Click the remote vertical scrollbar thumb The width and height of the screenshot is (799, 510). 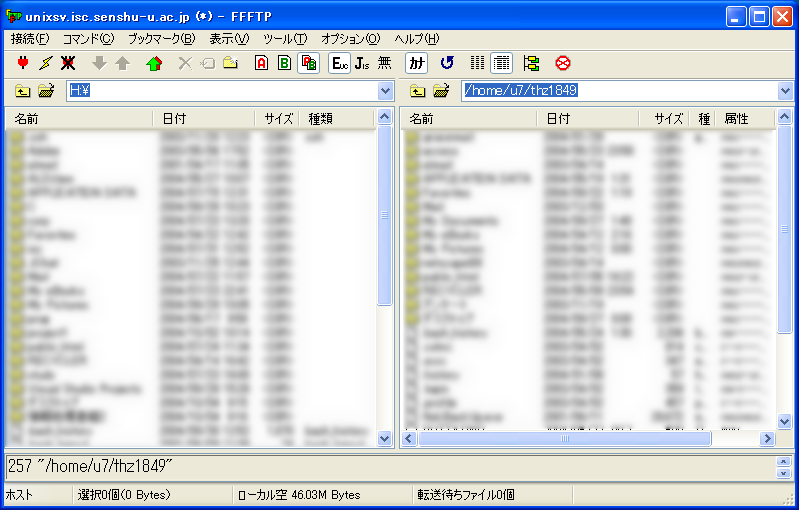pos(784,229)
